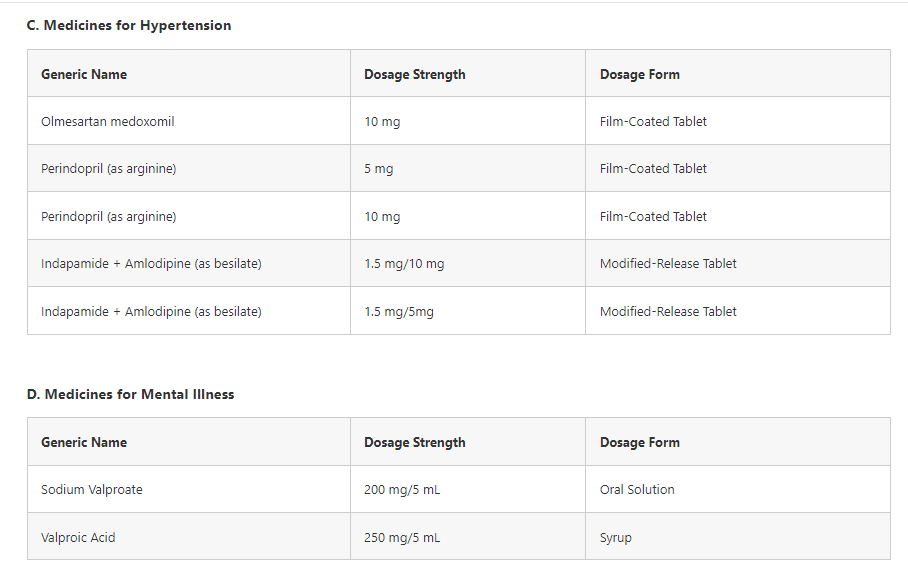Click the Oral Solution dosage form cell

tap(637, 489)
